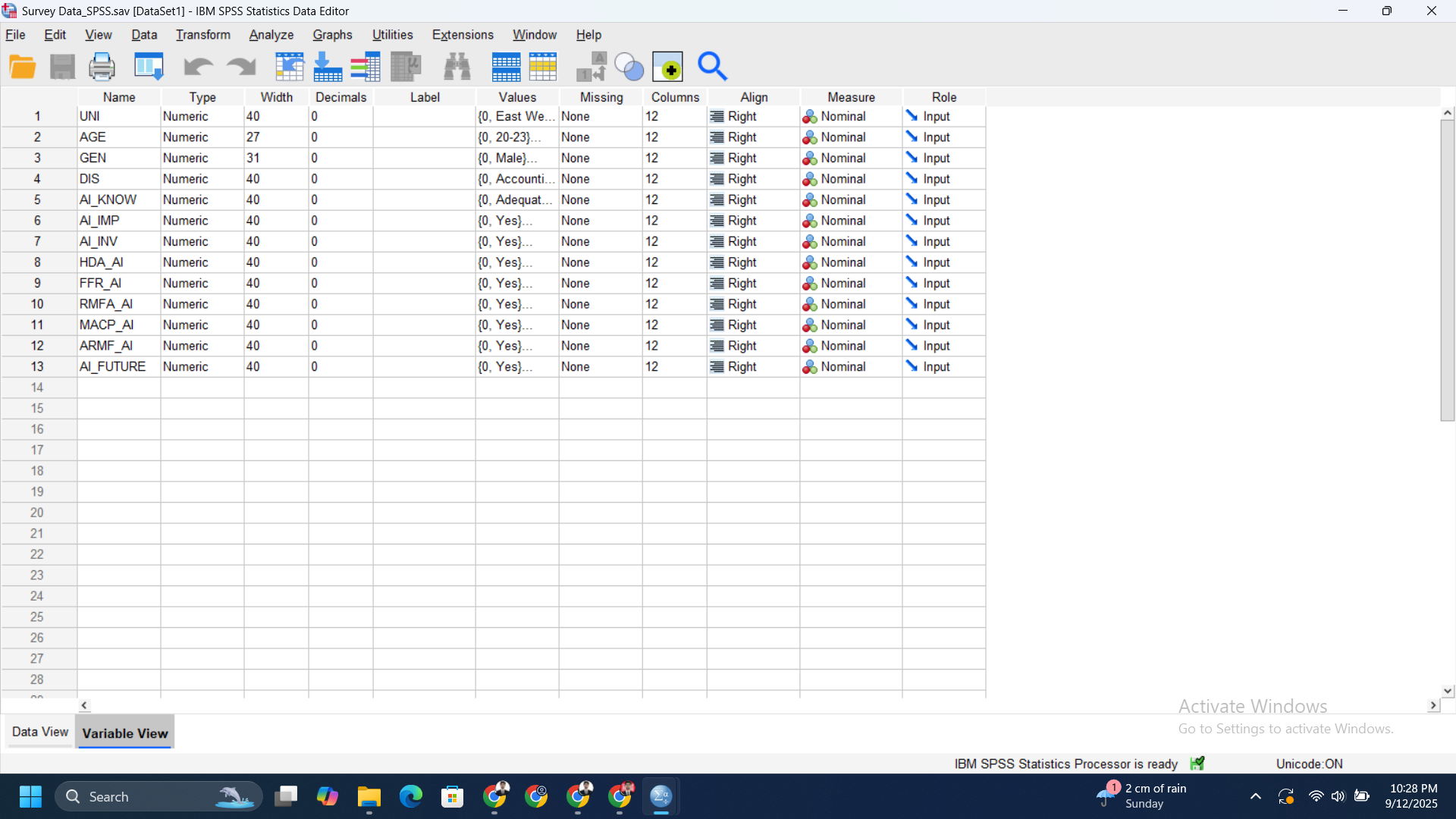Open the Analyze menu
The height and width of the screenshot is (819, 1456).
tap(271, 35)
